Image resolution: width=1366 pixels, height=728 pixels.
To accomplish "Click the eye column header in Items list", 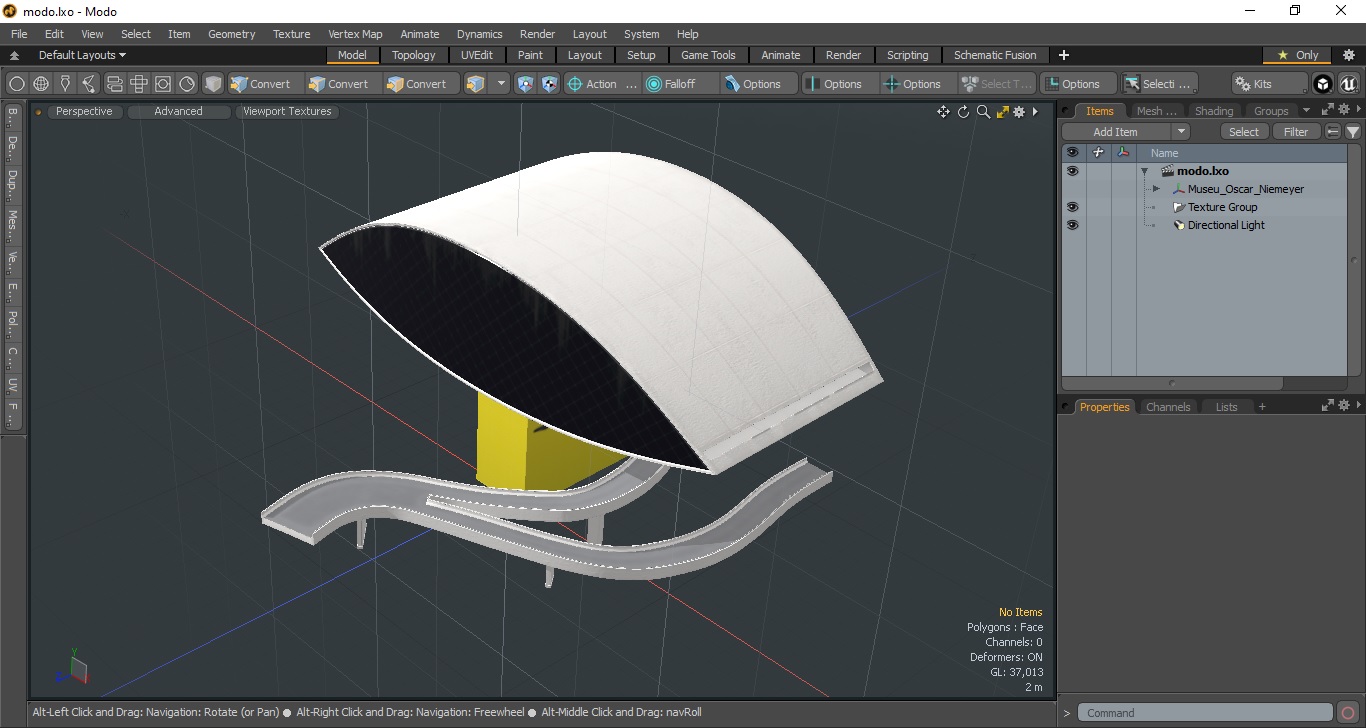I will [1073, 153].
